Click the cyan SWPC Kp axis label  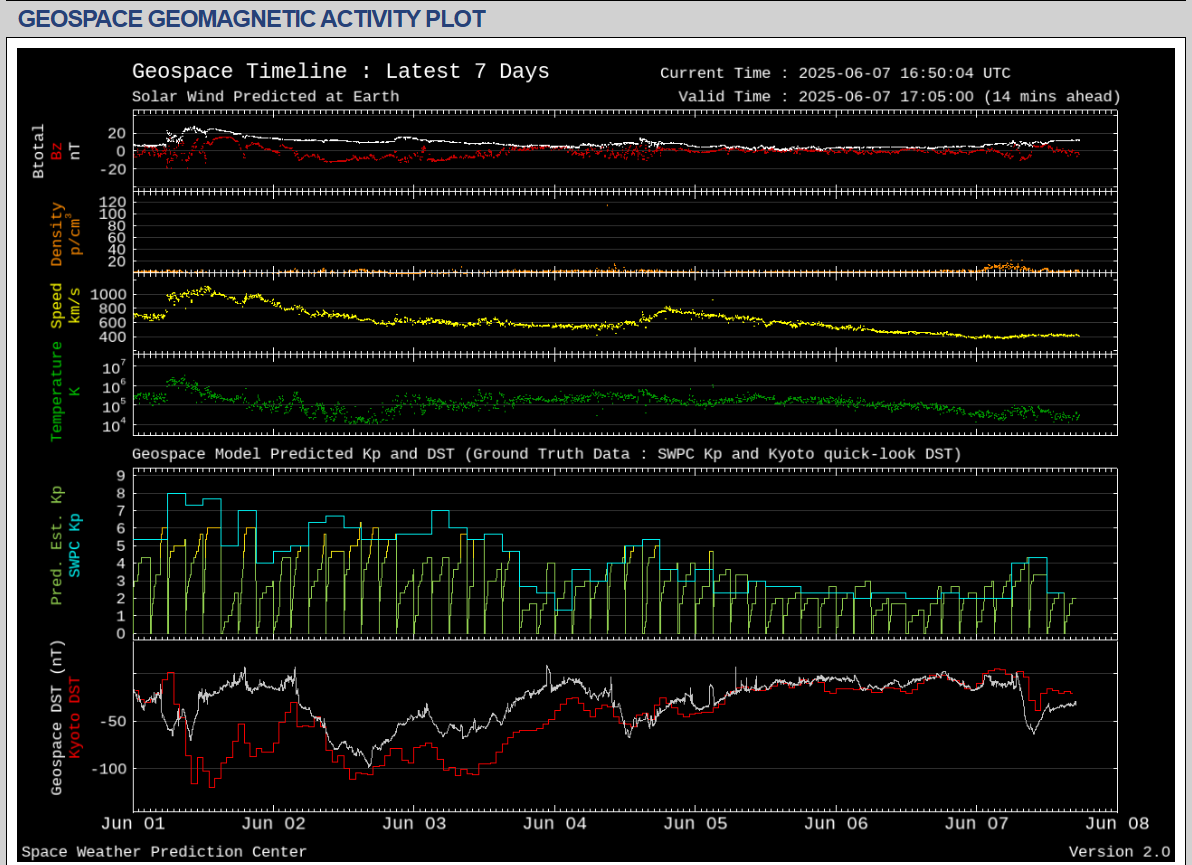75,545
